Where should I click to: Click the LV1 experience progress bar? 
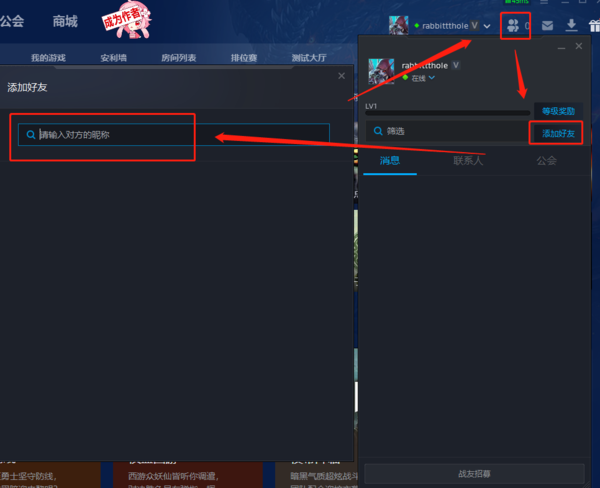447,113
